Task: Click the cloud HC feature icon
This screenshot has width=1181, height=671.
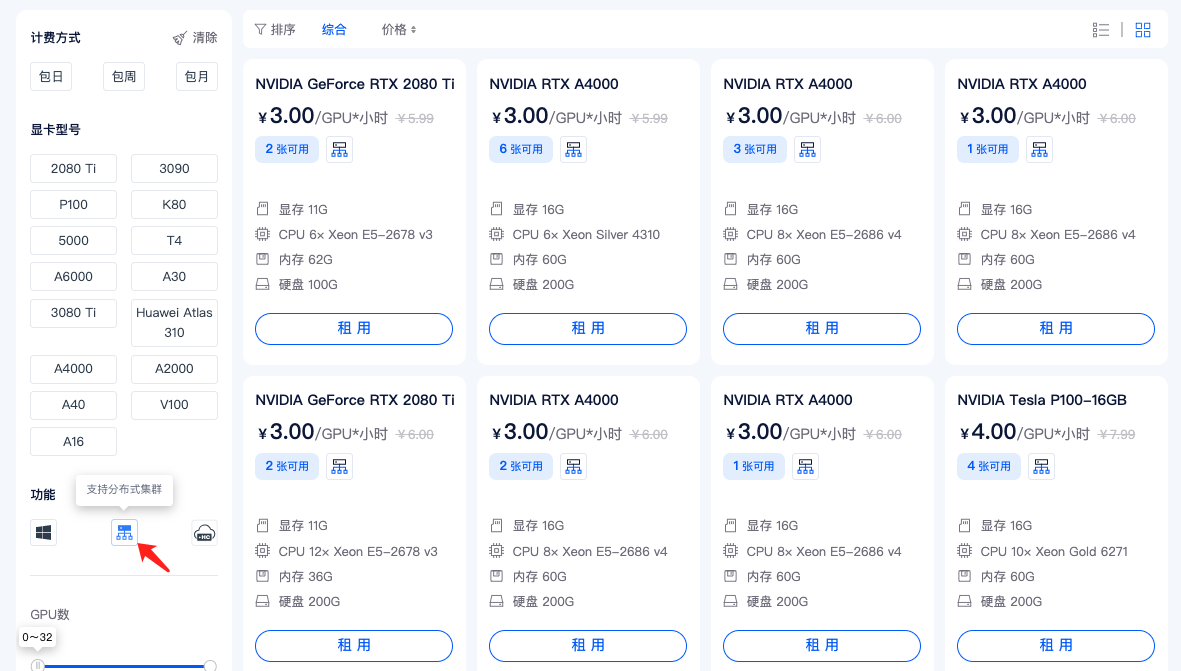Action: (x=204, y=533)
